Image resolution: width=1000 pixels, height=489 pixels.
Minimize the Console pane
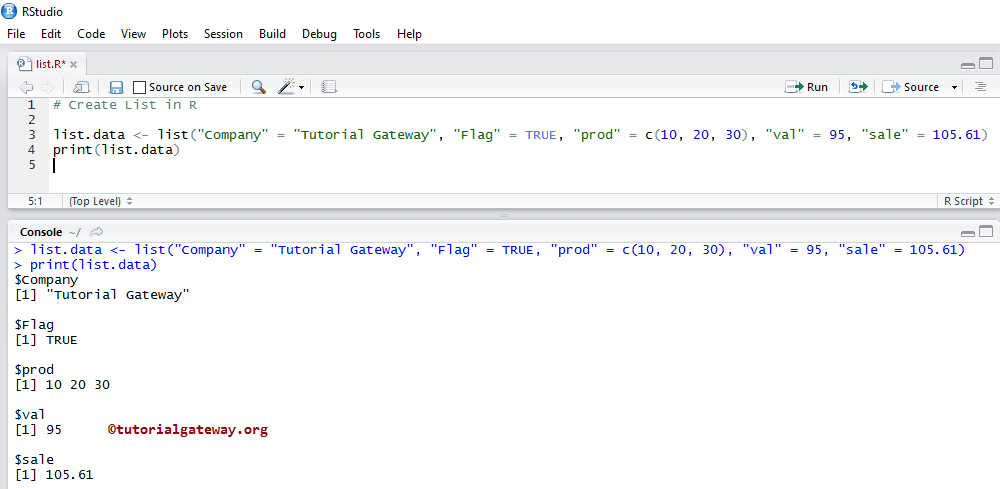(x=967, y=233)
